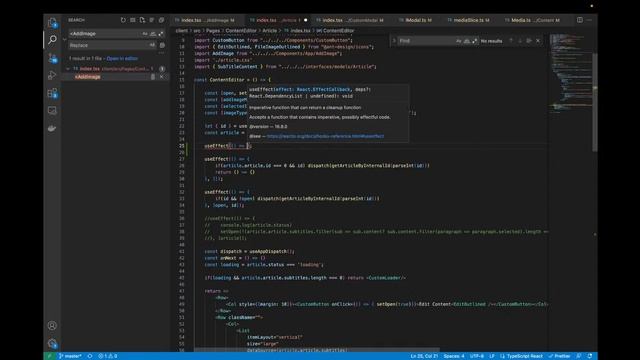Collapse the Replace field chevron in Search
640x360 pixels.
tap(64, 40)
